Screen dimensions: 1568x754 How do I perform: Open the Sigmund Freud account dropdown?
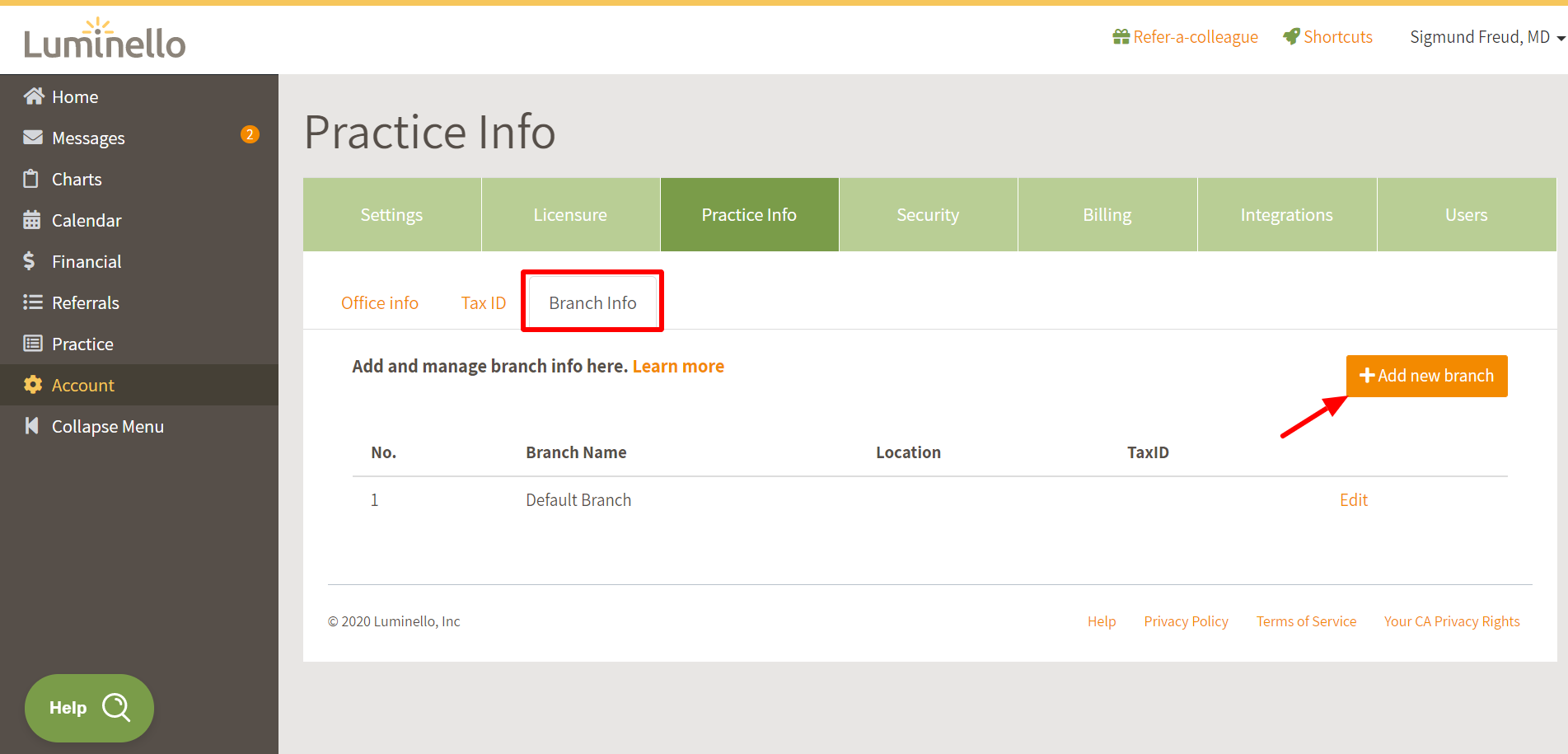(1481, 36)
